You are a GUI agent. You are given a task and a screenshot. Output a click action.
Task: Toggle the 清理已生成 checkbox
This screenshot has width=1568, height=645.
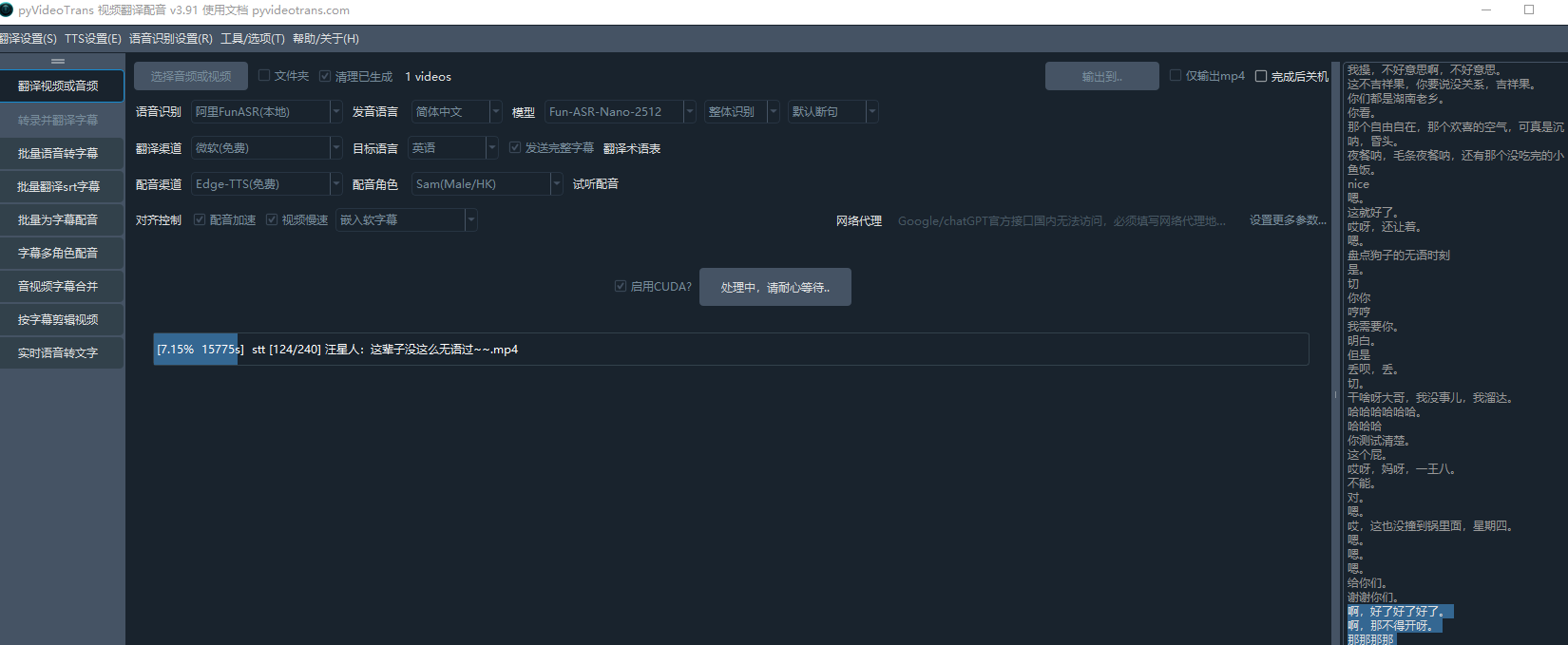325,76
